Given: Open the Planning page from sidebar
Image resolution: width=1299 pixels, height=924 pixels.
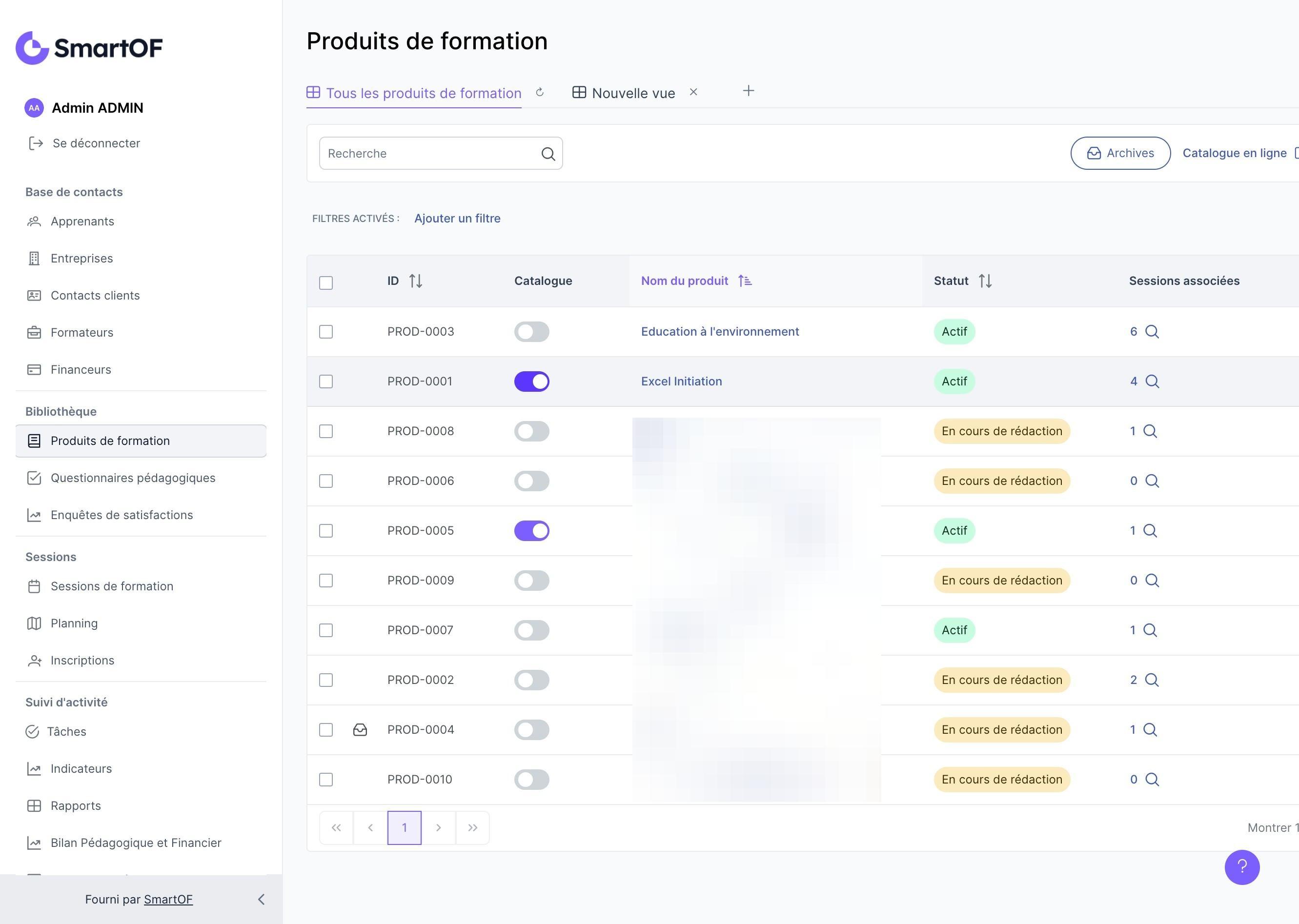Looking at the screenshot, I should [74, 623].
